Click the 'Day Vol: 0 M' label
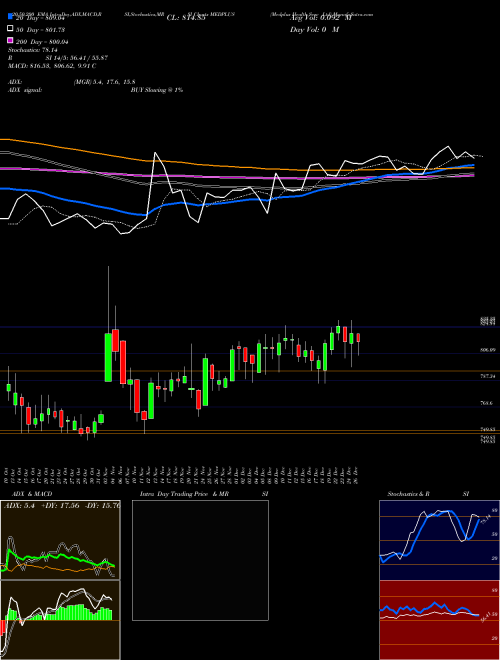500x660 pixels. pyautogui.click(x=314, y=29)
